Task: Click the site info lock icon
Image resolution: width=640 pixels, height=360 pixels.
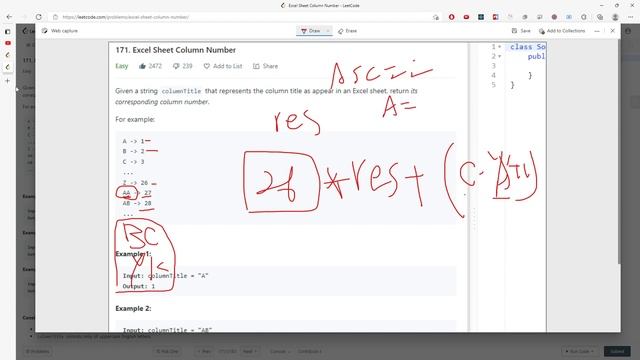Action: (x=56, y=17)
